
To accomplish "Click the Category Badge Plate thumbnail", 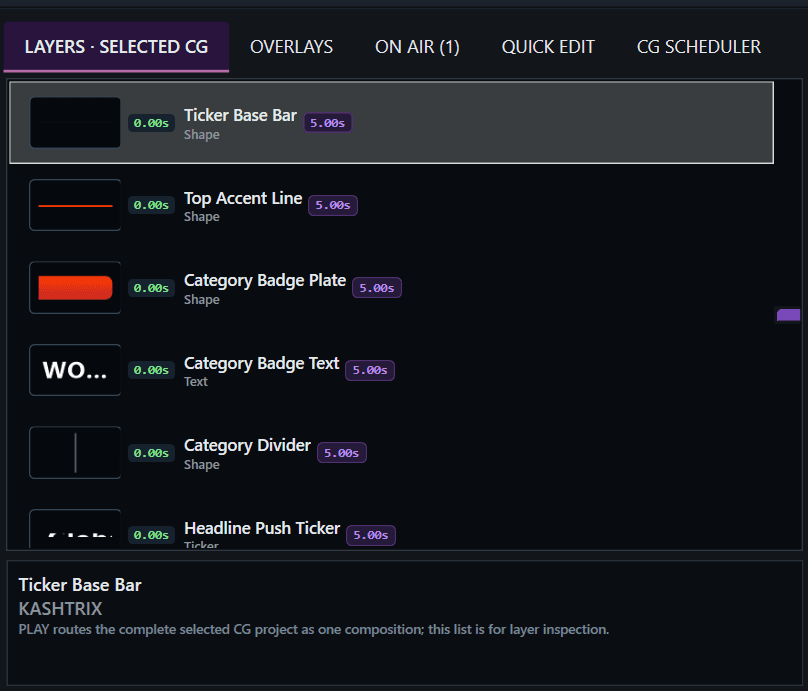I will coord(75,288).
